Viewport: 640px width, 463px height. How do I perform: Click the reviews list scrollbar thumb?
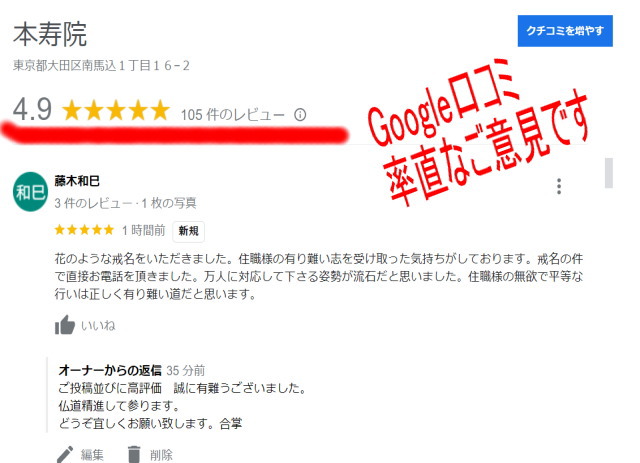point(609,173)
